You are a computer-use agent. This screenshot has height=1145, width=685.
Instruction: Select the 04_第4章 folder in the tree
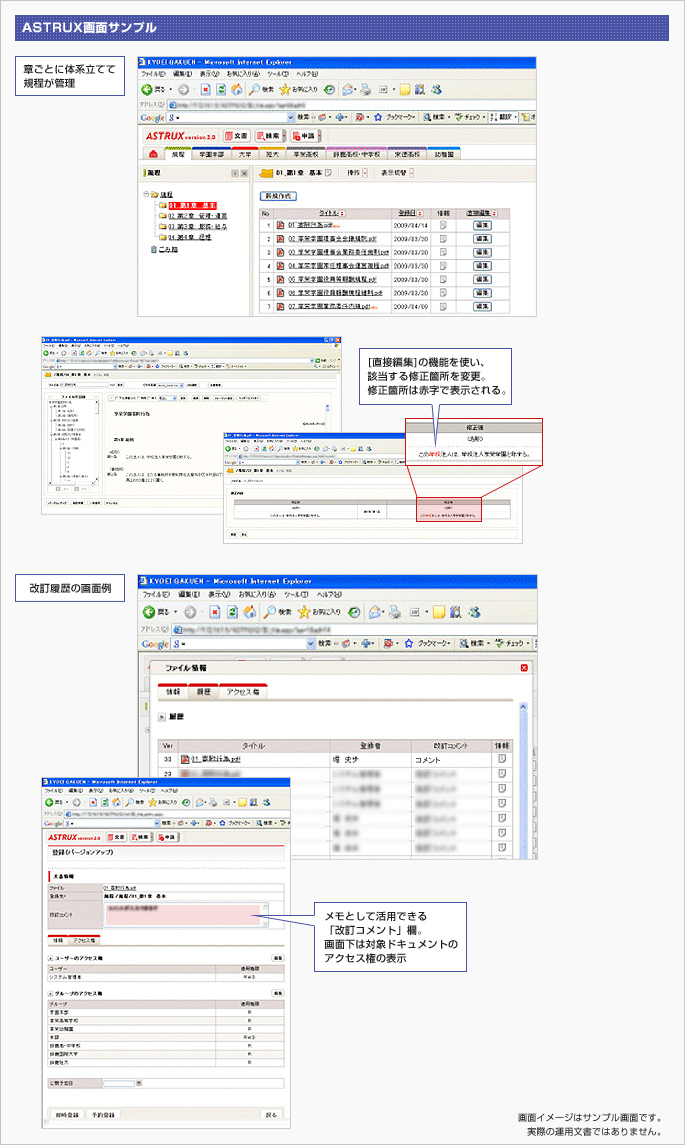pos(189,237)
